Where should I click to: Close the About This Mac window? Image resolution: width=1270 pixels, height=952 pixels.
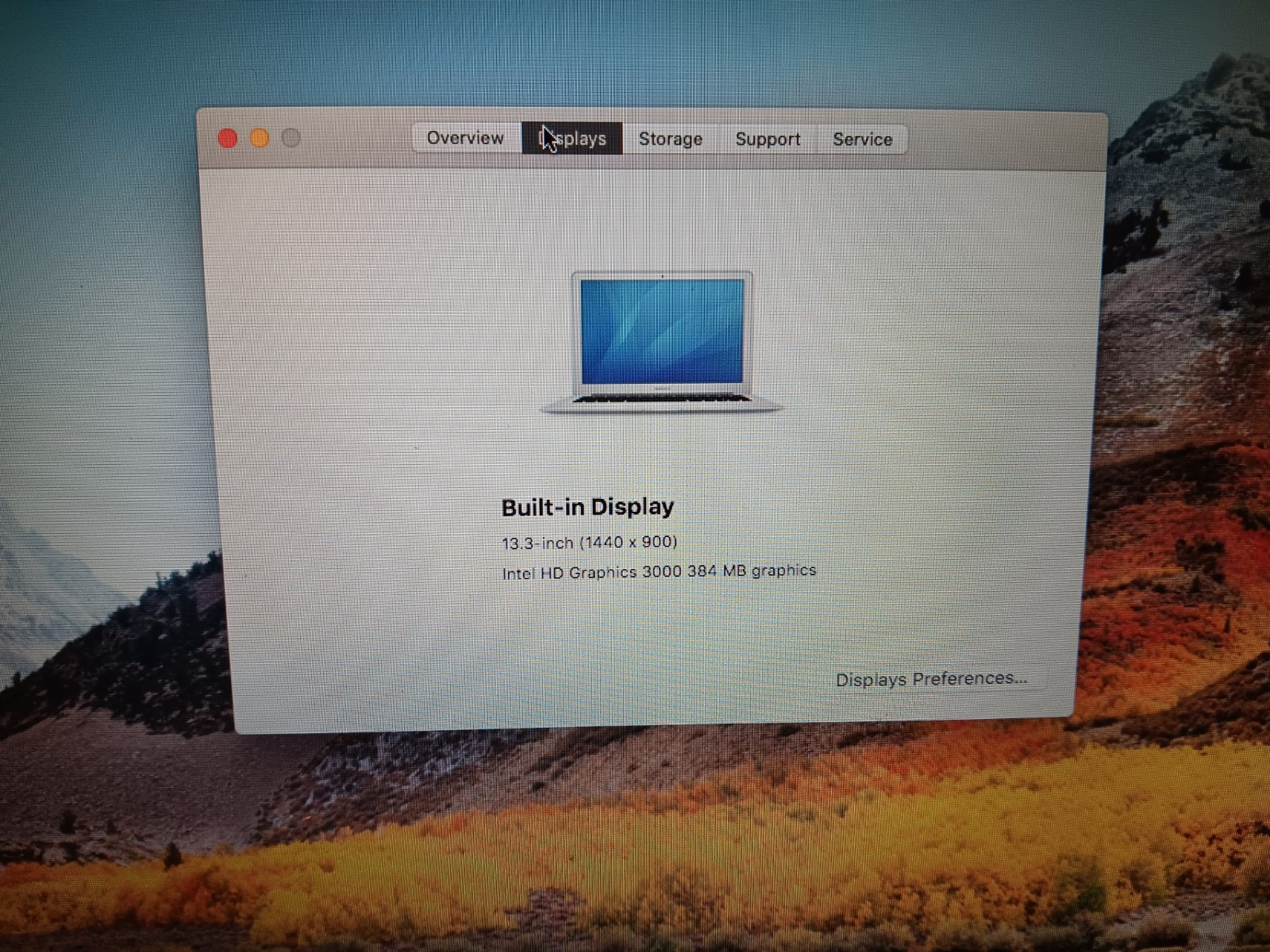point(228,138)
